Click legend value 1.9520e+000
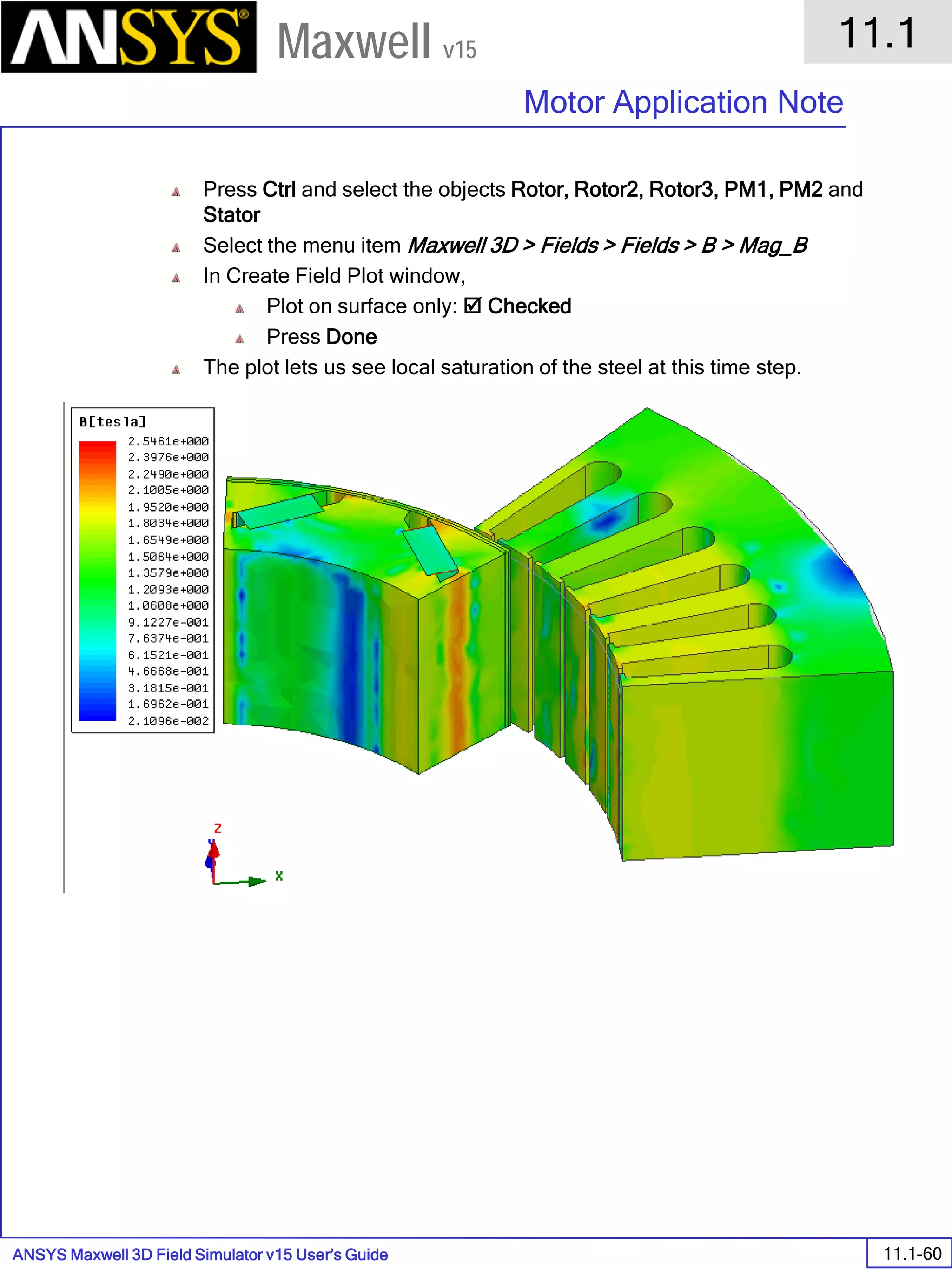The height and width of the screenshot is (1270, 952). pyautogui.click(x=168, y=507)
